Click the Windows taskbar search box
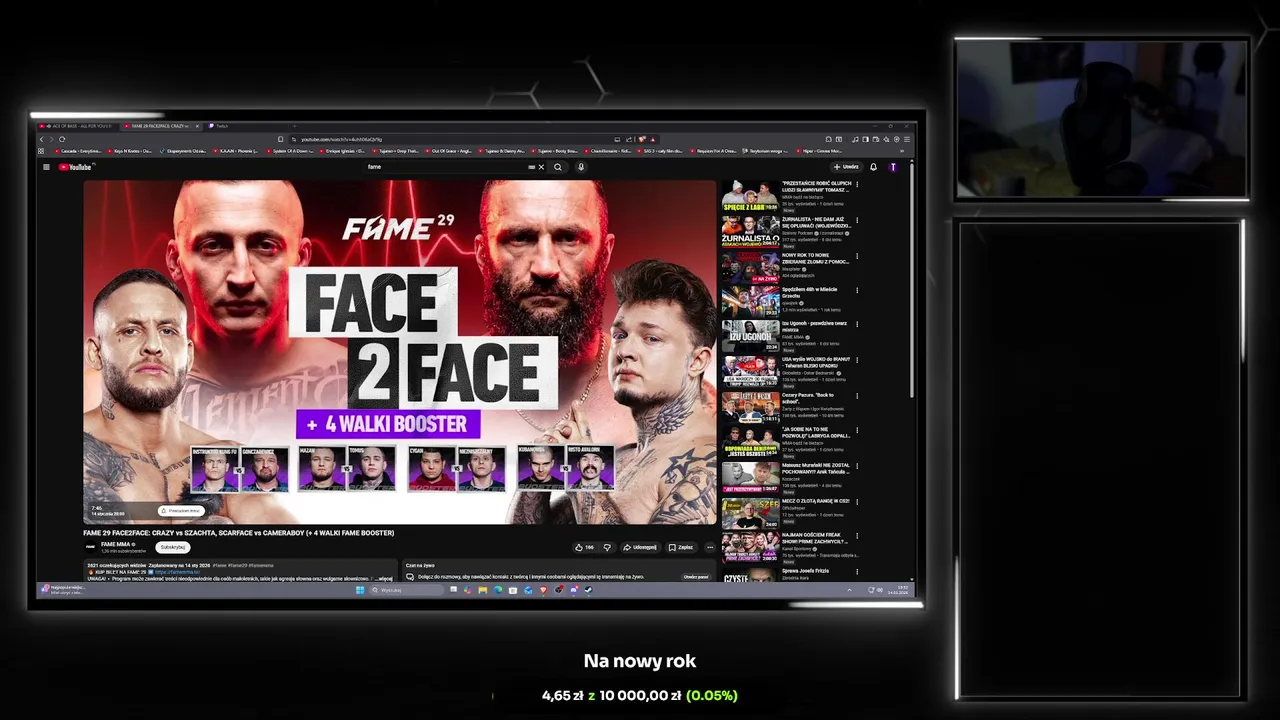Screen dimensions: 1280x720 (407, 590)
